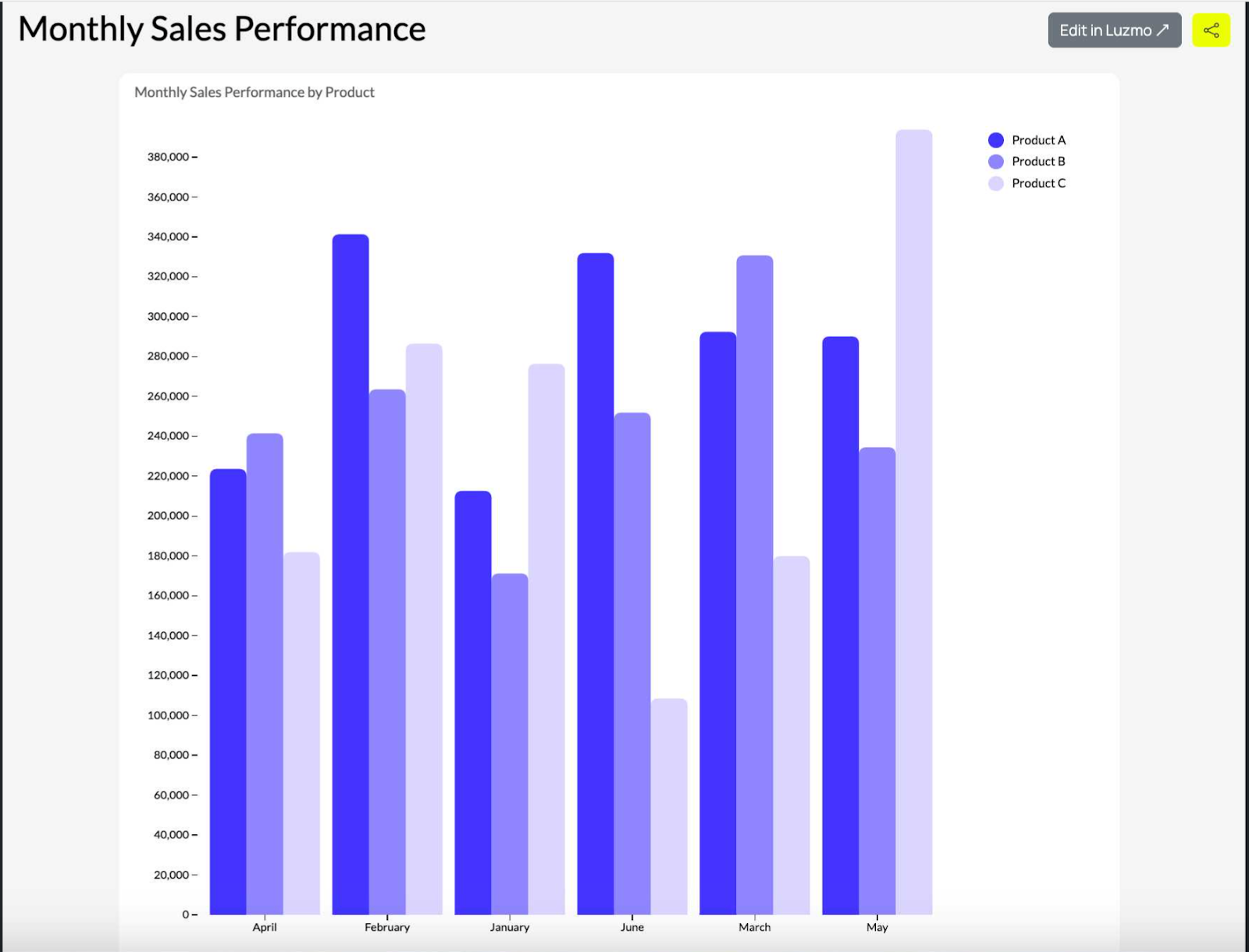Click the tallest Product C bar for May

[x=916, y=468]
